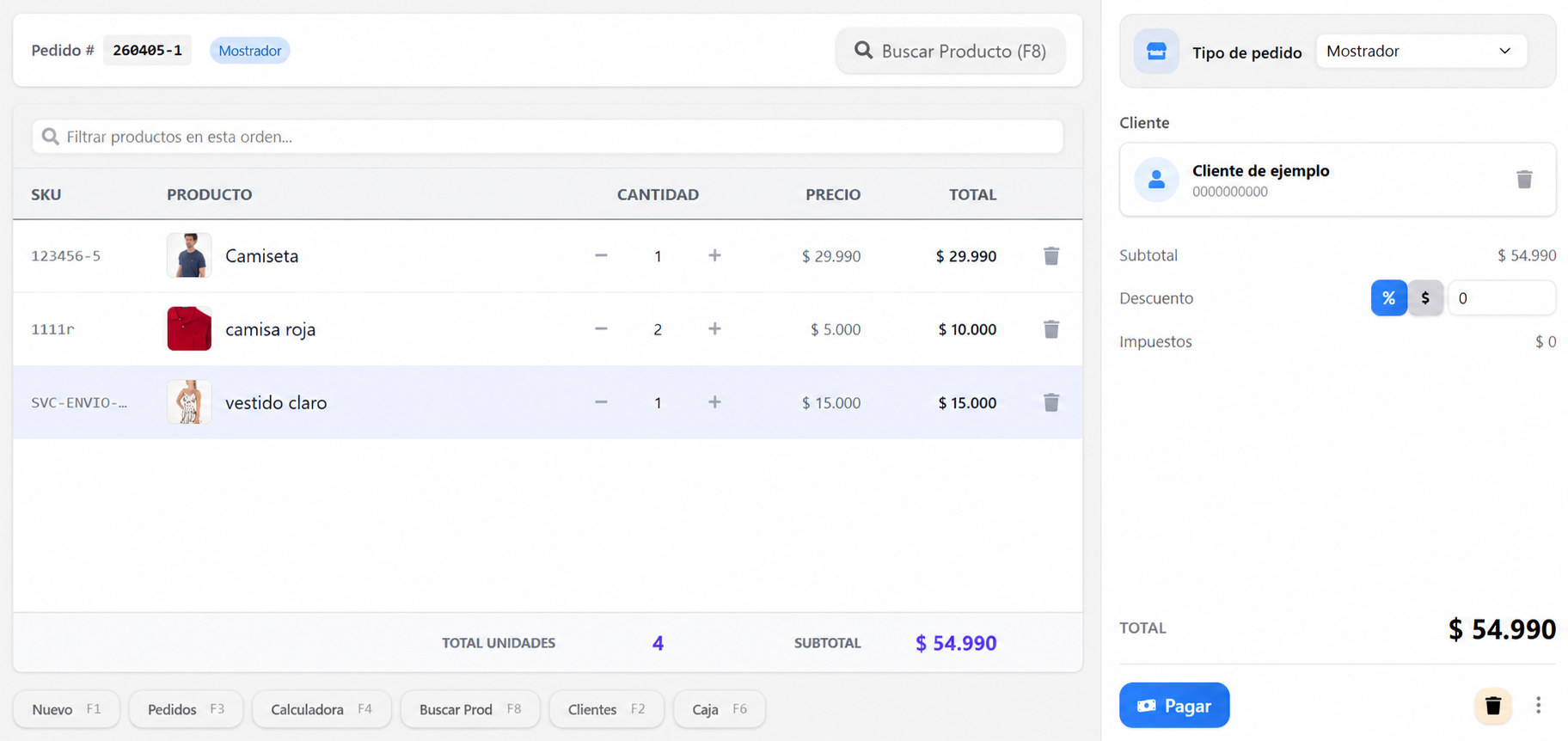The width and height of the screenshot is (1568, 741).
Task: Click the customer avatar icon
Action: tap(1156, 180)
